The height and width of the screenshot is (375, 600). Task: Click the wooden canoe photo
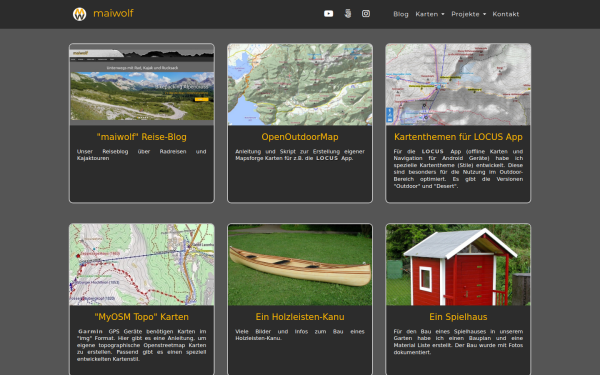(300, 265)
